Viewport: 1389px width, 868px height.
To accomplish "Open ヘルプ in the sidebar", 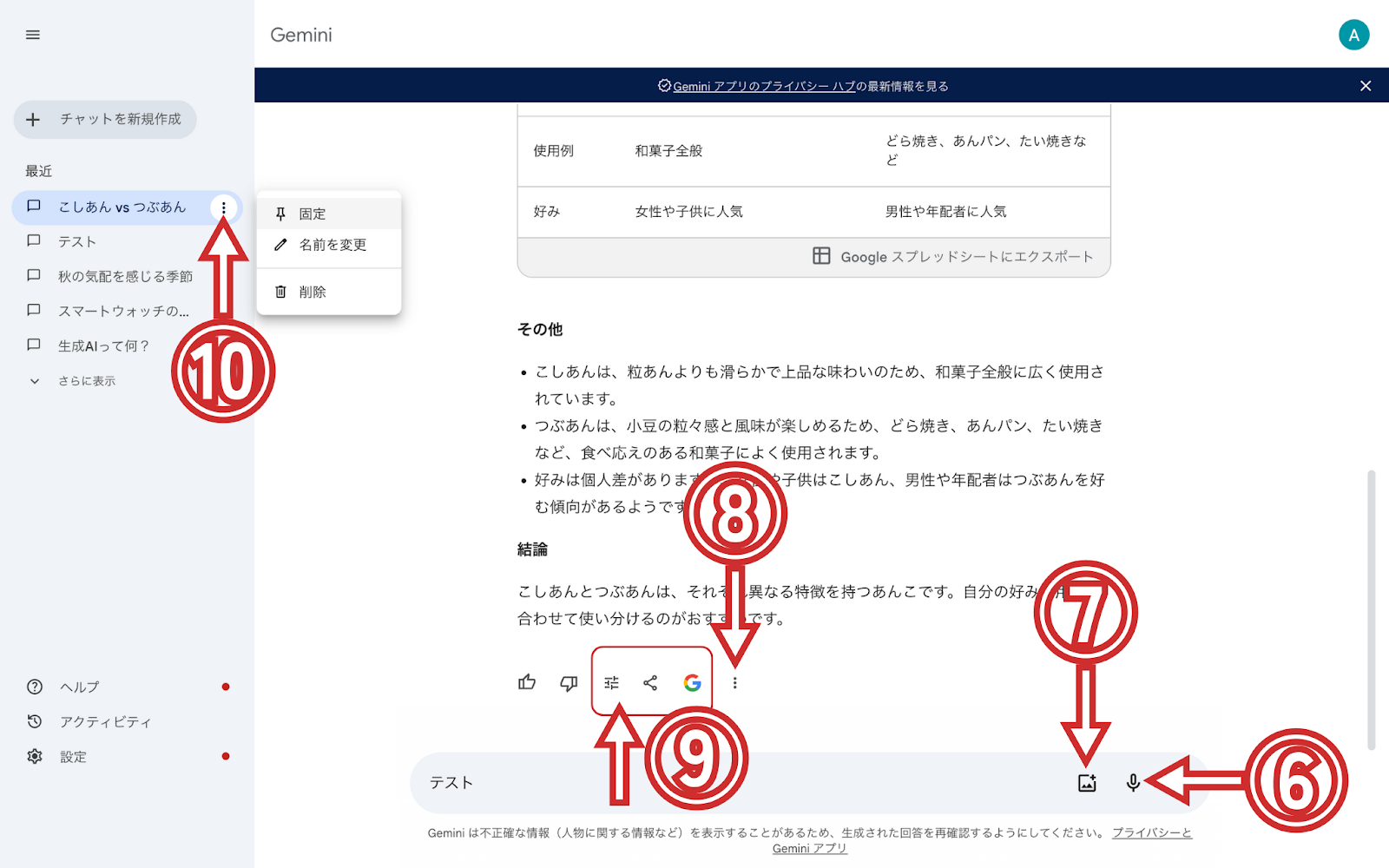I will coord(79,687).
